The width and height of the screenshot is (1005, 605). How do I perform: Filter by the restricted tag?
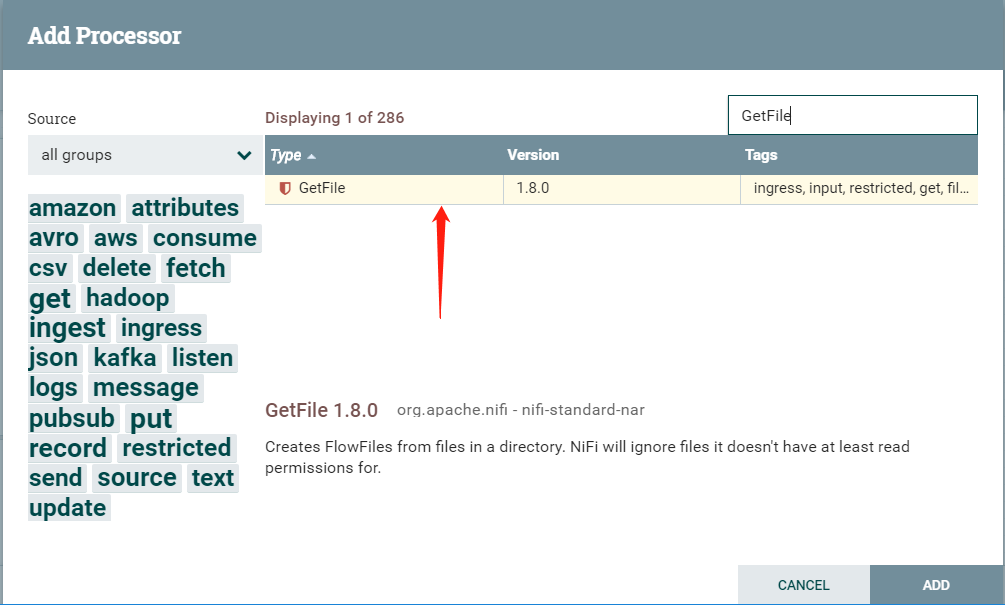point(177,448)
